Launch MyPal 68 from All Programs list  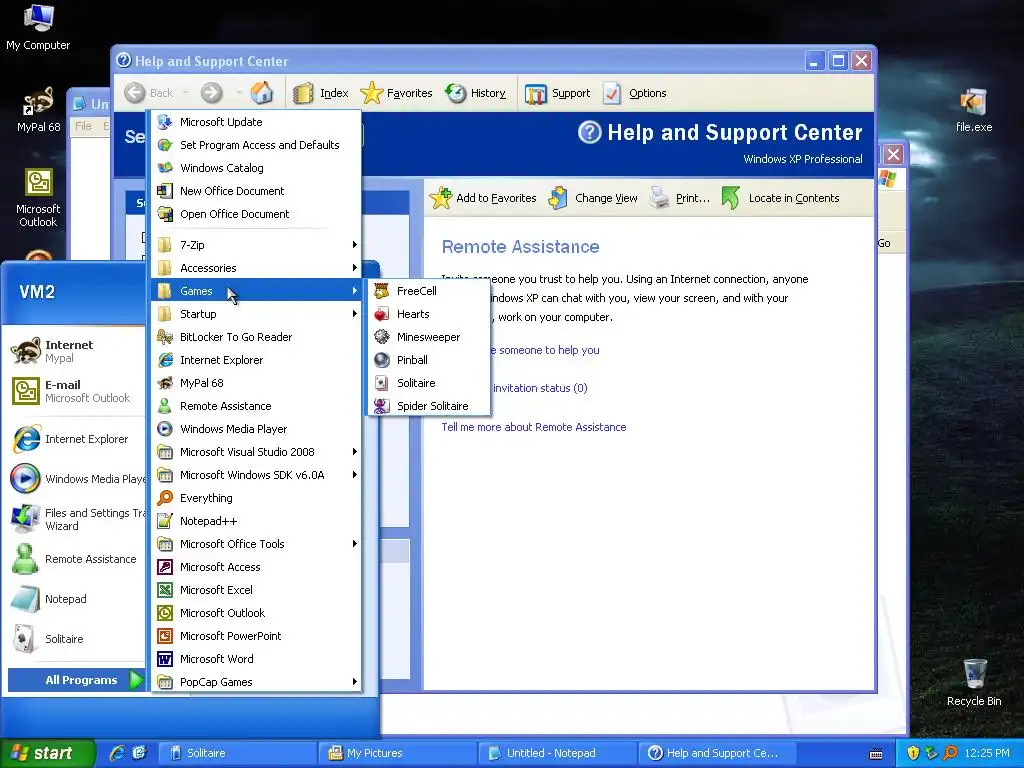pos(257,383)
